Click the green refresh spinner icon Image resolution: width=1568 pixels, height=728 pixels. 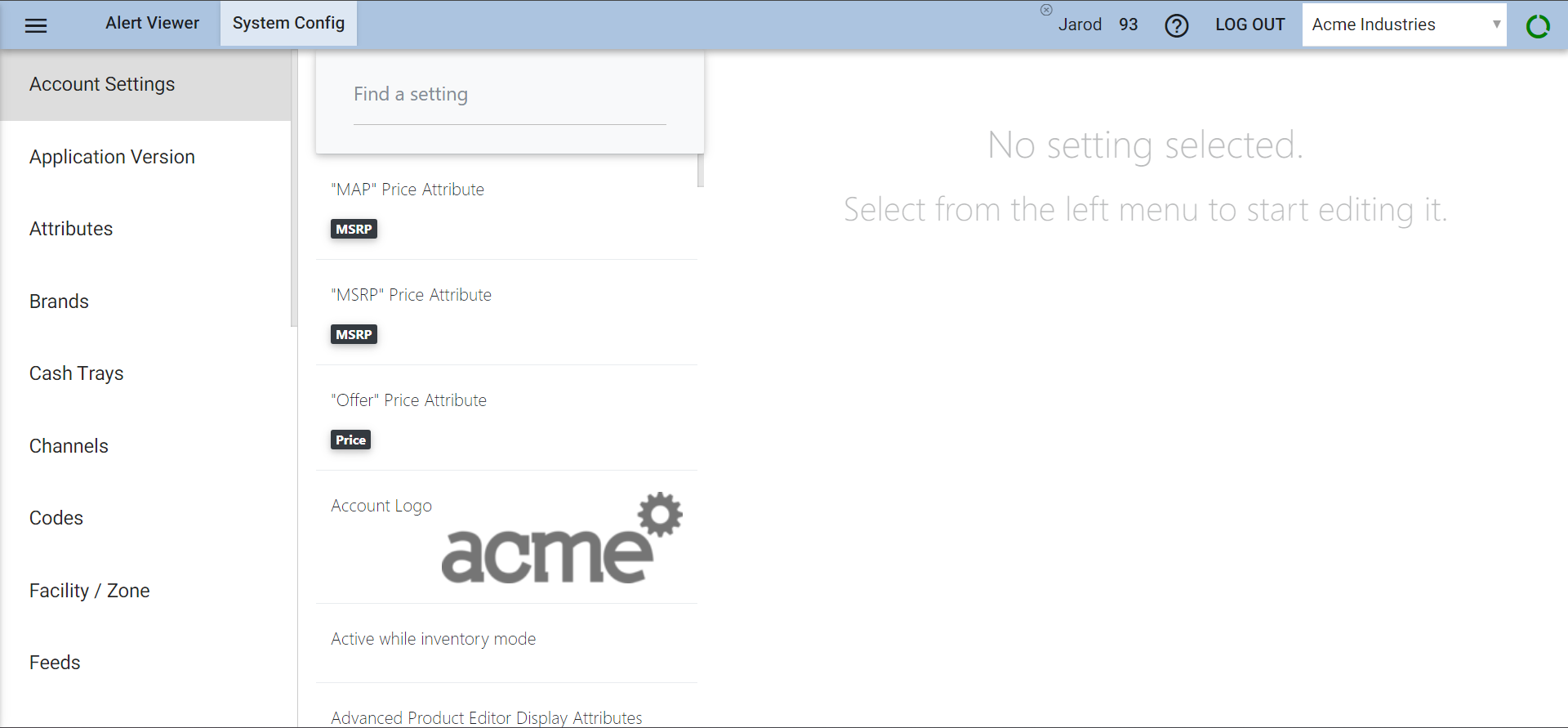(1538, 26)
